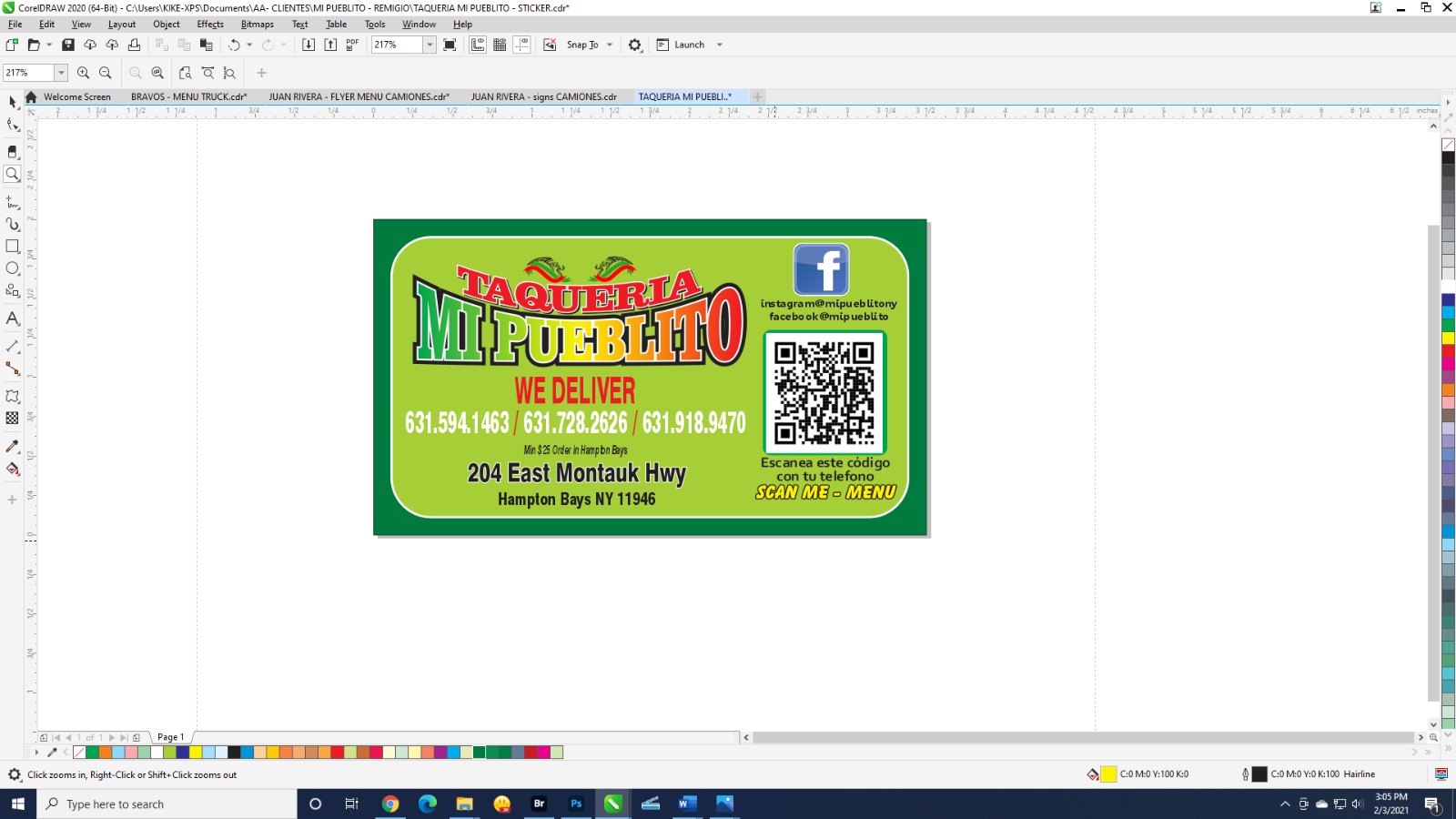Toggle Show Rulers button
This screenshot has width=1456, height=819.
point(478,45)
